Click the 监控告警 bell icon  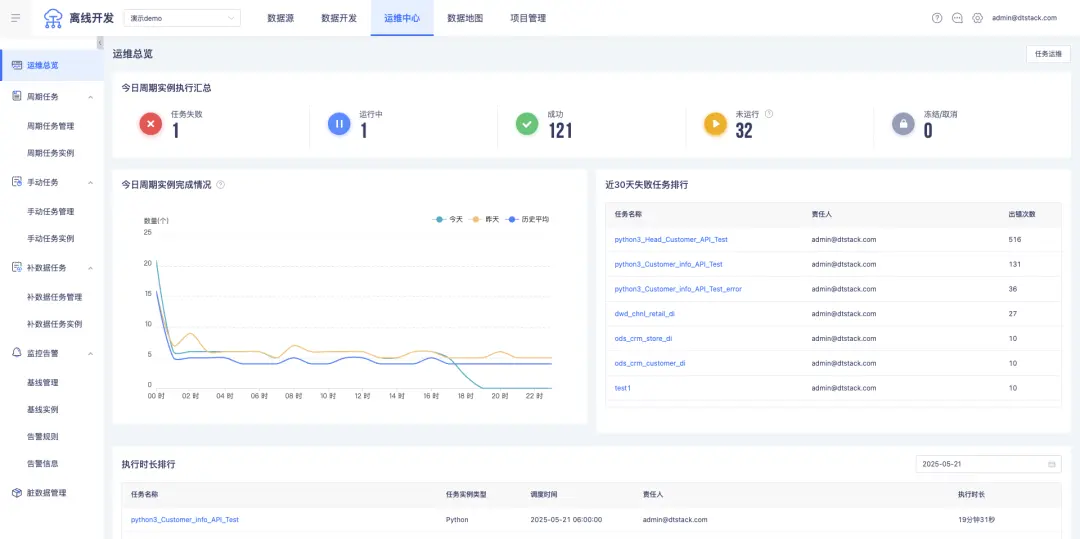17,352
